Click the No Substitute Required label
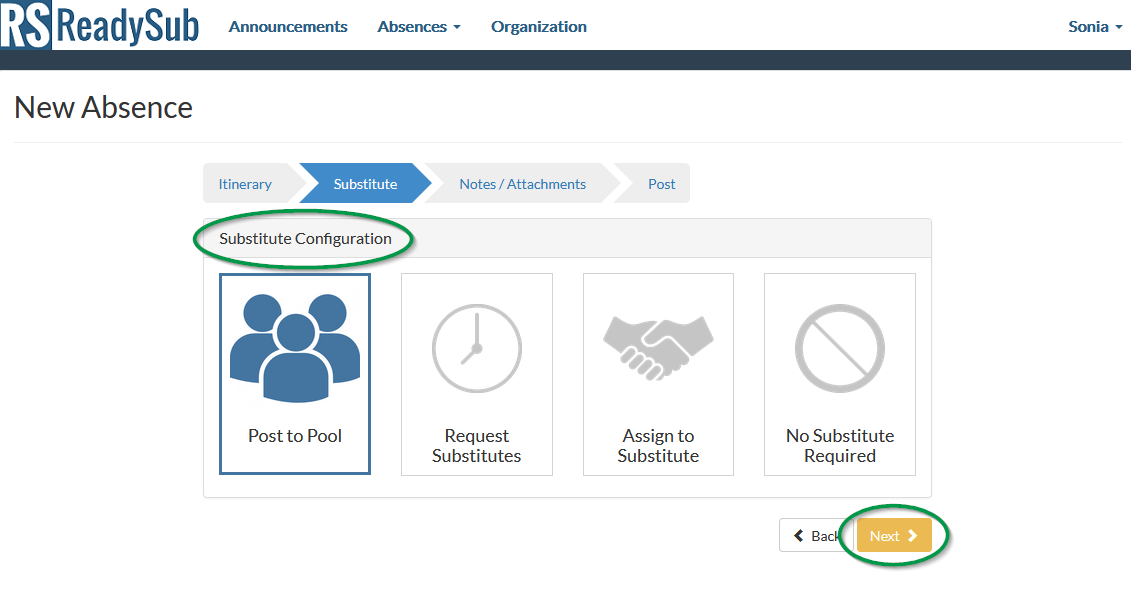The width and height of the screenshot is (1131, 589). (840, 446)
